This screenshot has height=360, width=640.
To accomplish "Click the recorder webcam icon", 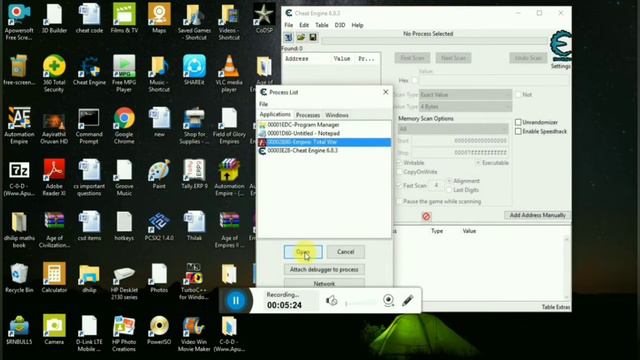I will 388,300.
